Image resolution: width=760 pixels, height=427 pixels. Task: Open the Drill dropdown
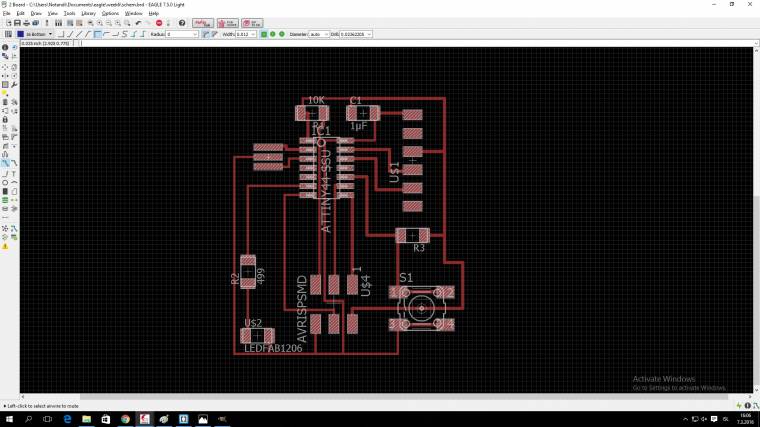click(369, 34)
